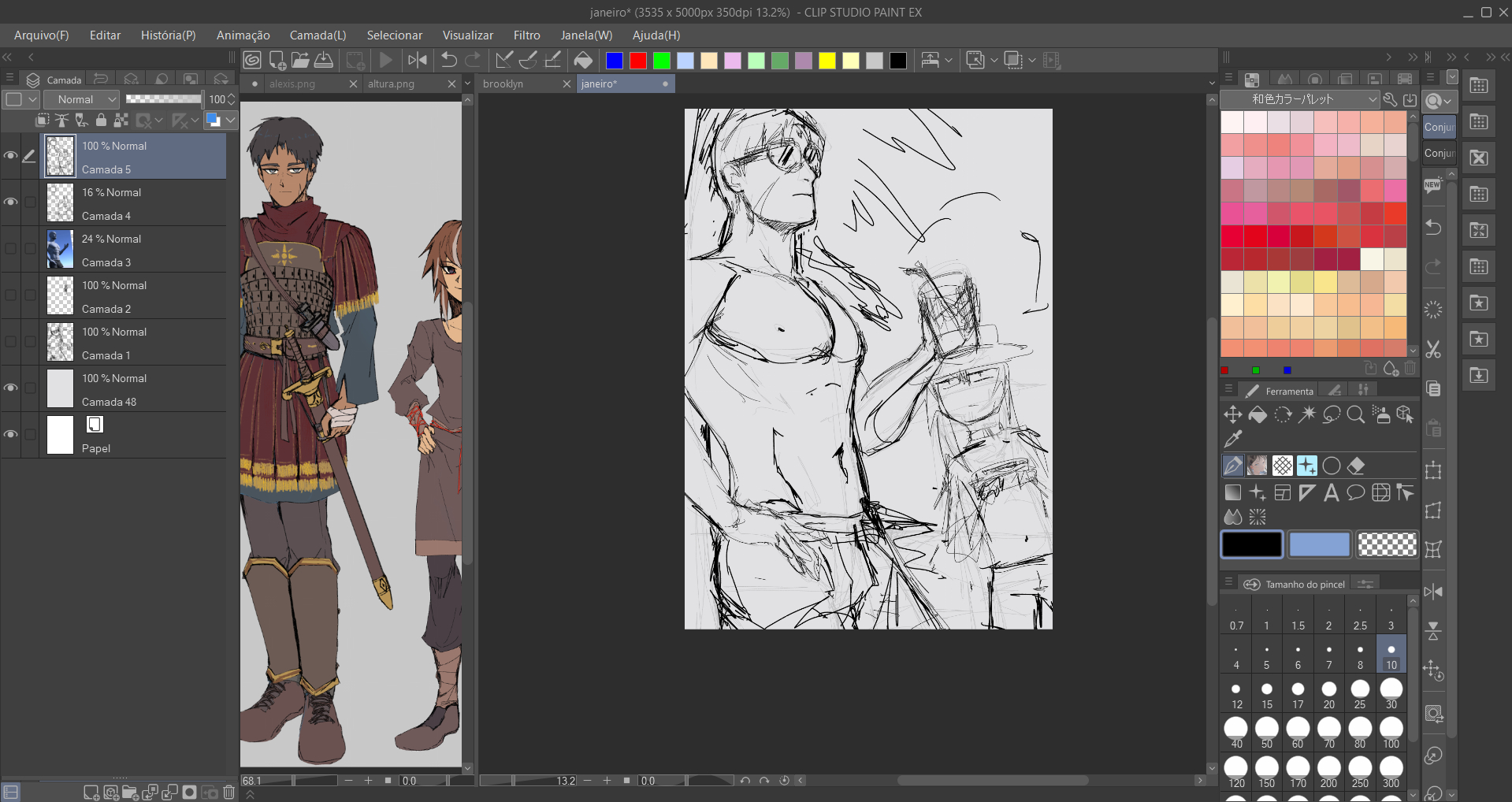Expand the color set palette dropdown
Image resolution: width=1512 pixels, height=802 pixels.
[x=1372, y=99]
